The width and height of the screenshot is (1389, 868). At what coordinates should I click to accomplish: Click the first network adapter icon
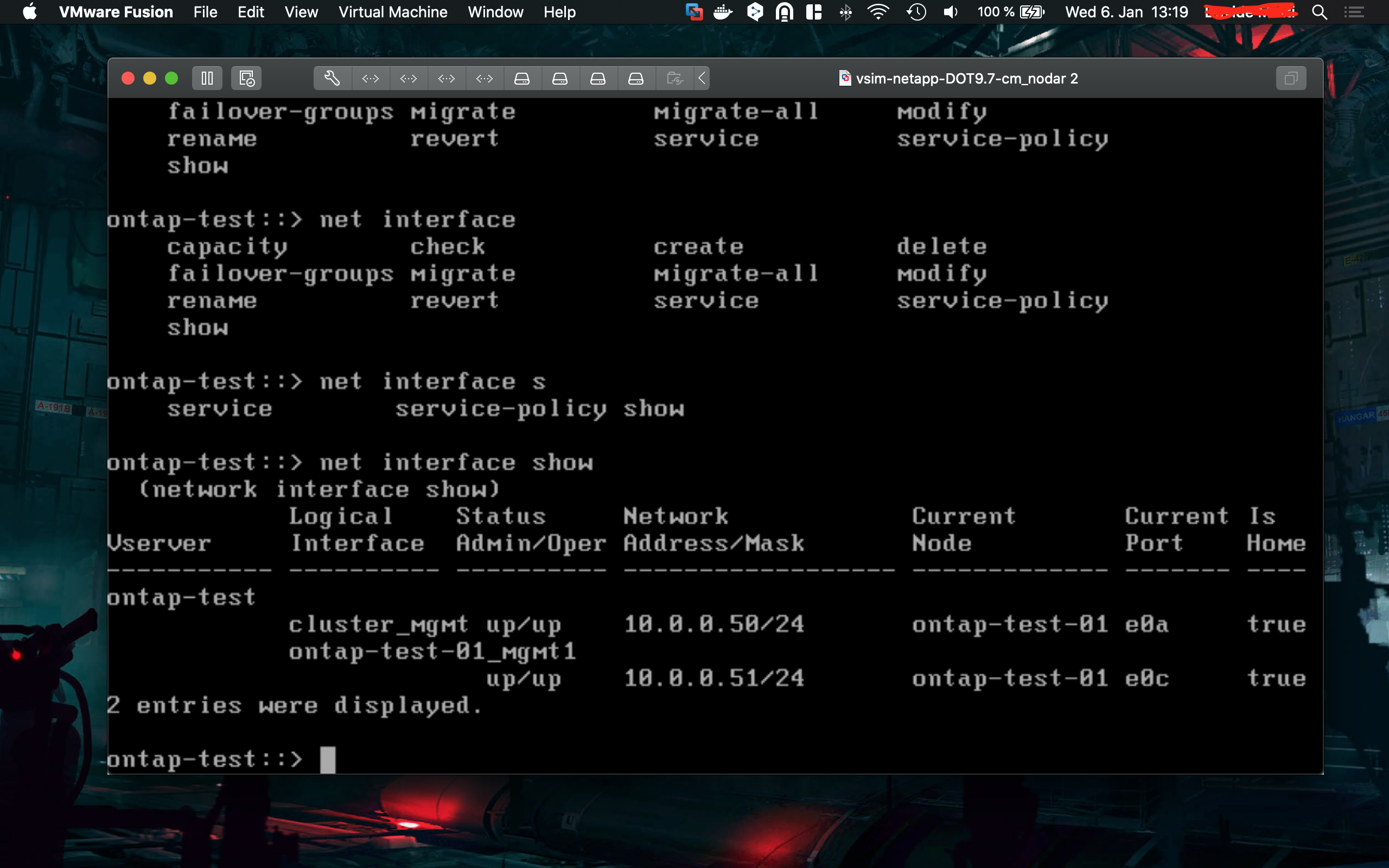coord(370,78)
